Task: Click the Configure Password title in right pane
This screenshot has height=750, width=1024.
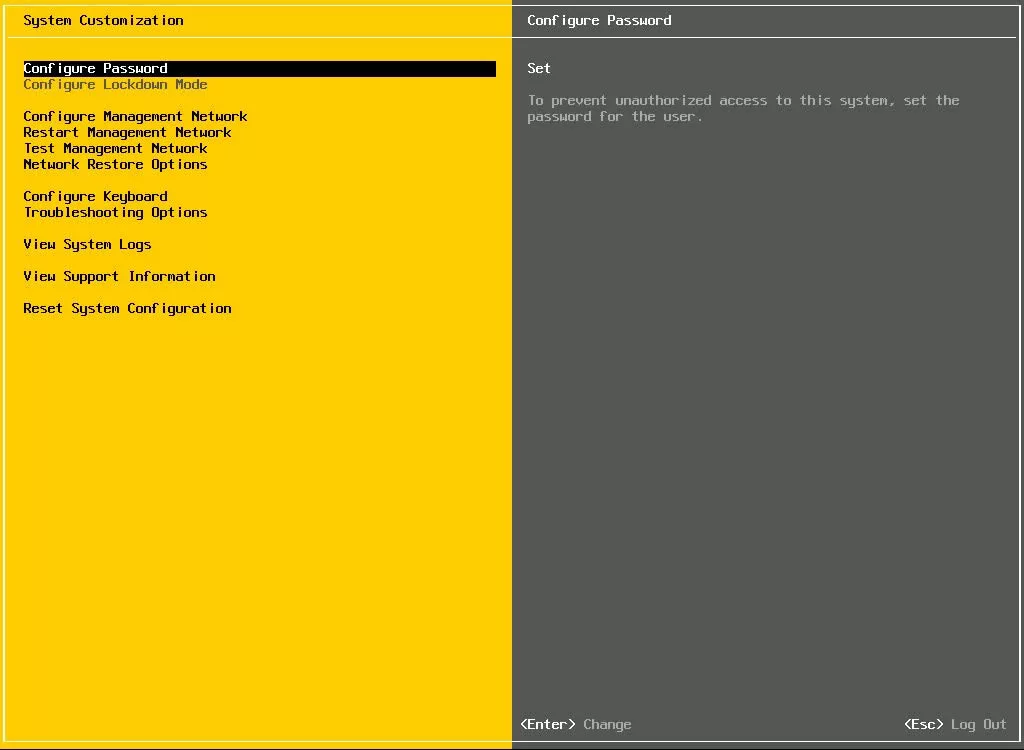Action: 599,21
